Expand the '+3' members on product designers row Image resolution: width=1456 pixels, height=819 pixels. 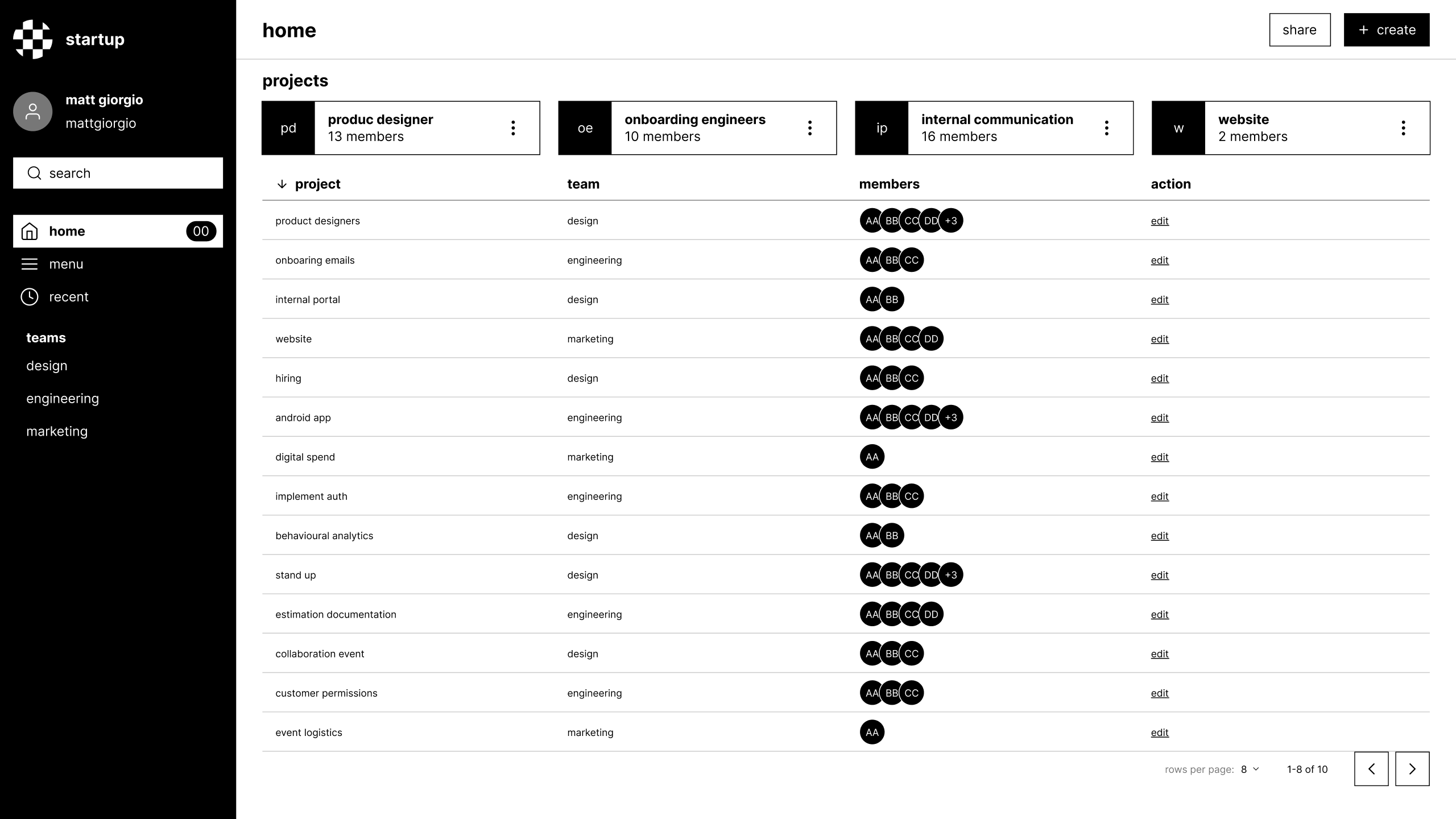click(950, 221)
